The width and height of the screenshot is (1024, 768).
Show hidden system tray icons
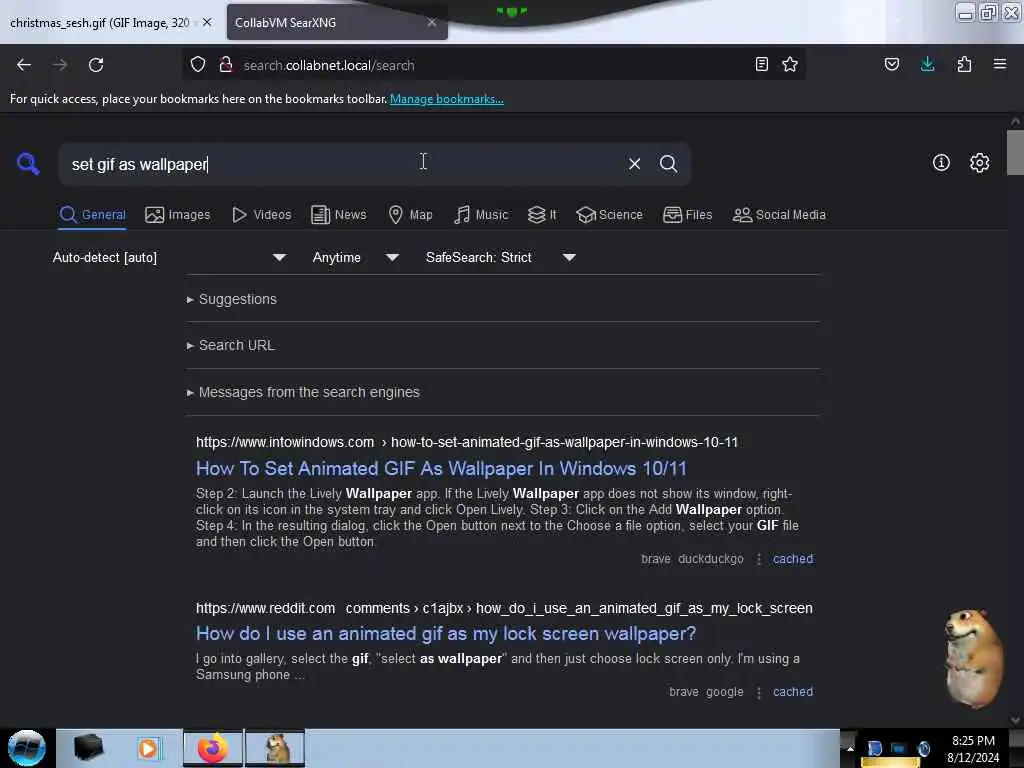[850, 748]
